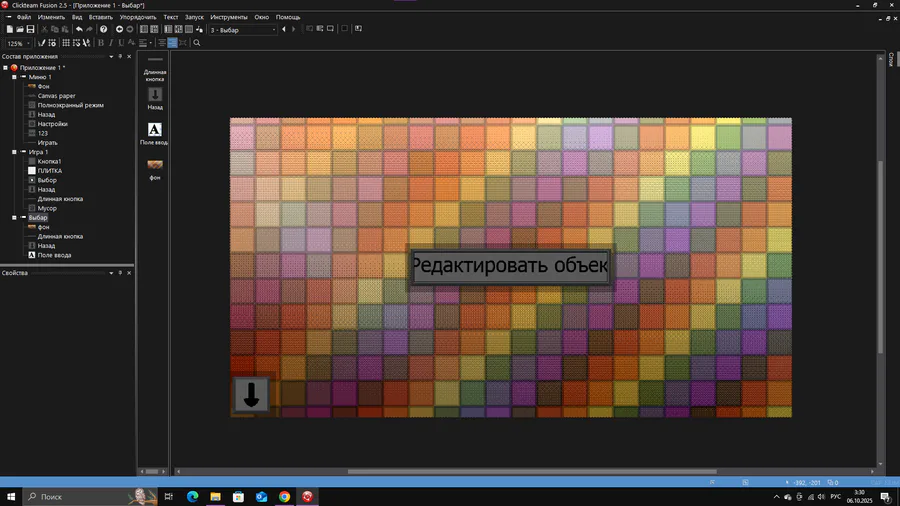The width and height of the screenshot is (900, 506).
Task: Open the Help question mark icon
Action: click(104, 29)
